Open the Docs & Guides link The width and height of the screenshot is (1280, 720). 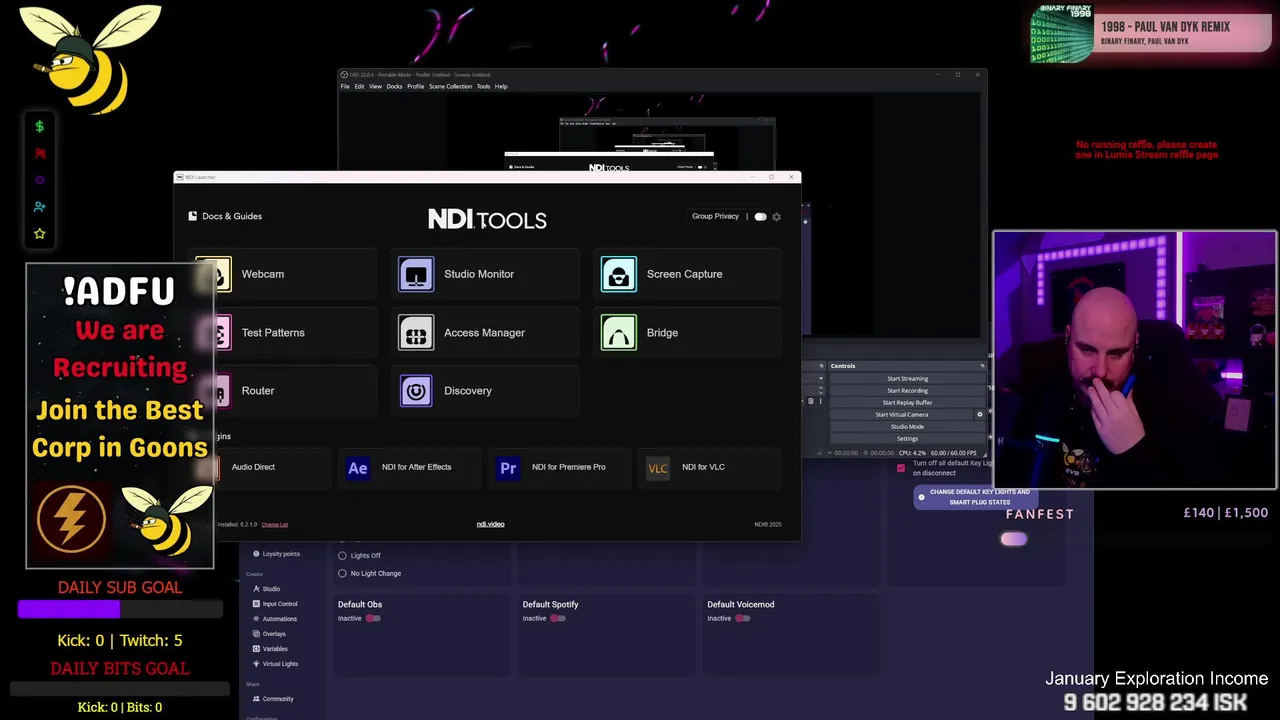[x=232, y=216]
